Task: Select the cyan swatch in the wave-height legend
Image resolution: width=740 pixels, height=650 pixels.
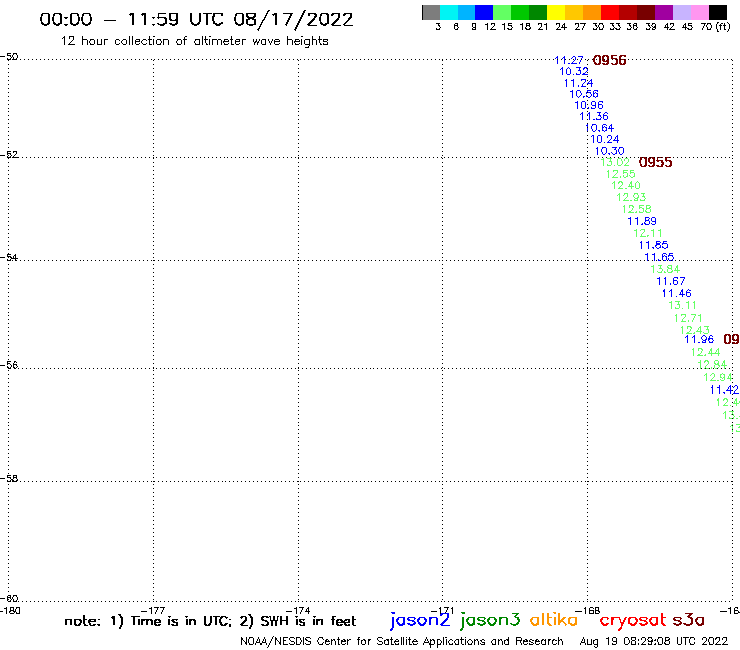Action: [x=449, y=12]
